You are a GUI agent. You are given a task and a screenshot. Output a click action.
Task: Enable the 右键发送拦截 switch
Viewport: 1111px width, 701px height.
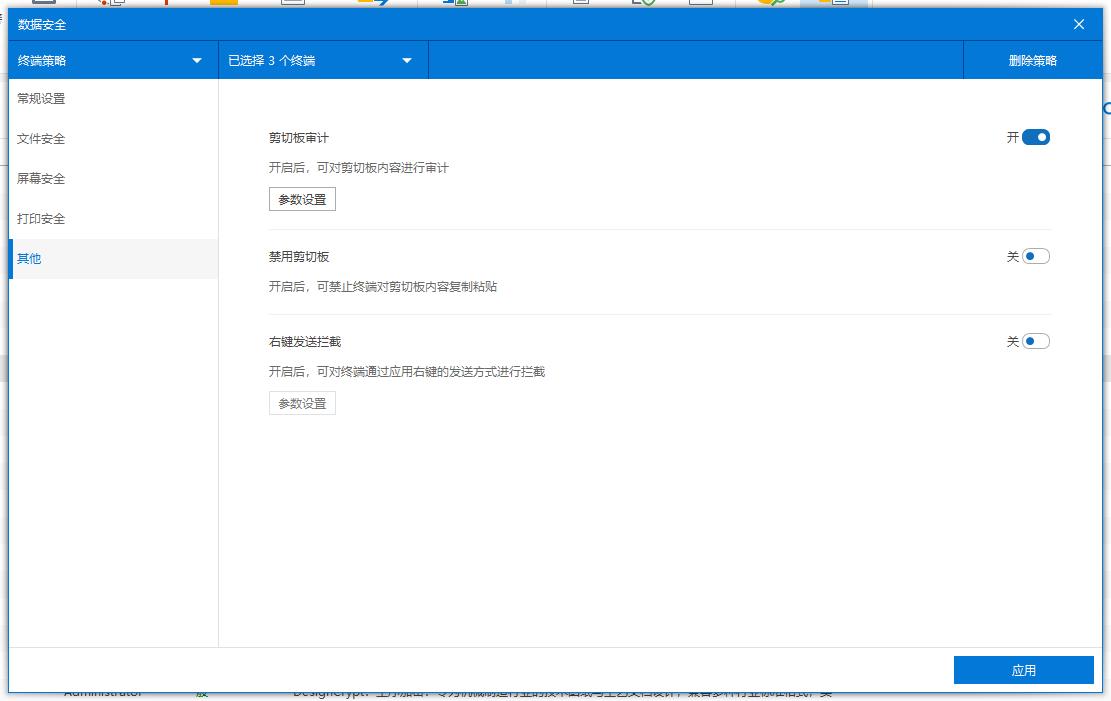[x=1035, y=342]
